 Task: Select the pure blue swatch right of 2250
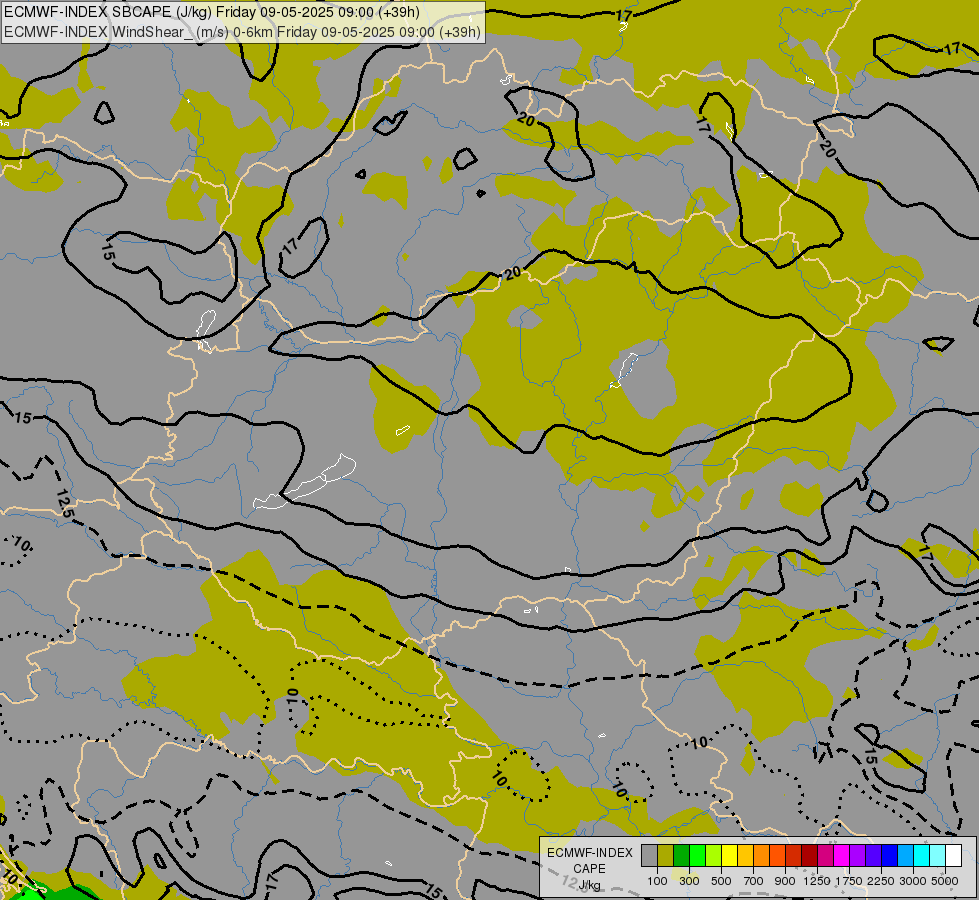(890, 855)
